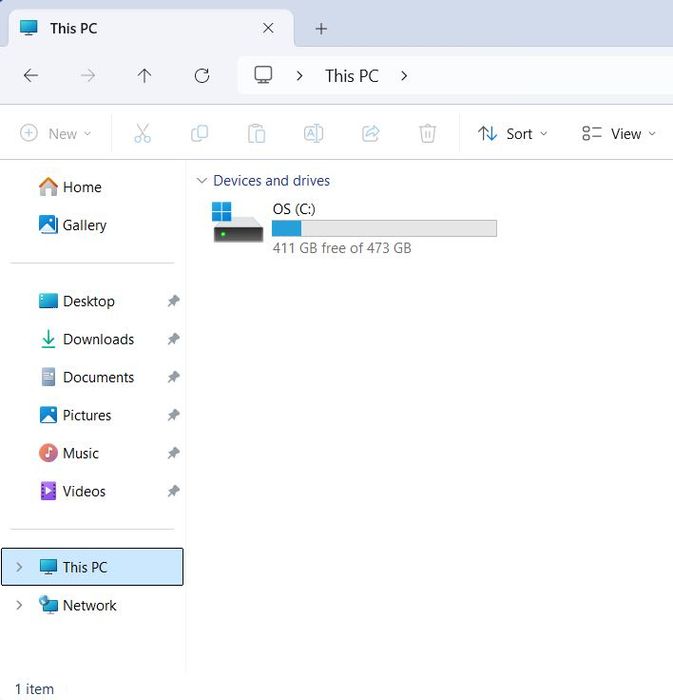
Task: Open the View options dropdown
Action: [x=619, y=133]
